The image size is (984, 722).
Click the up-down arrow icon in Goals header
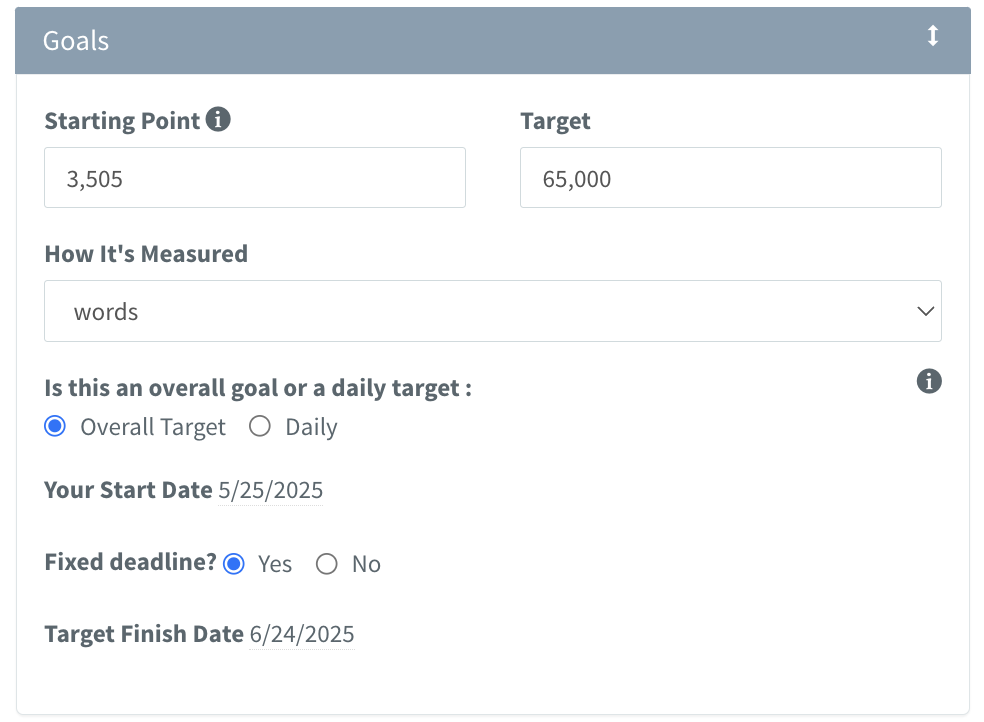click(932, 37)
